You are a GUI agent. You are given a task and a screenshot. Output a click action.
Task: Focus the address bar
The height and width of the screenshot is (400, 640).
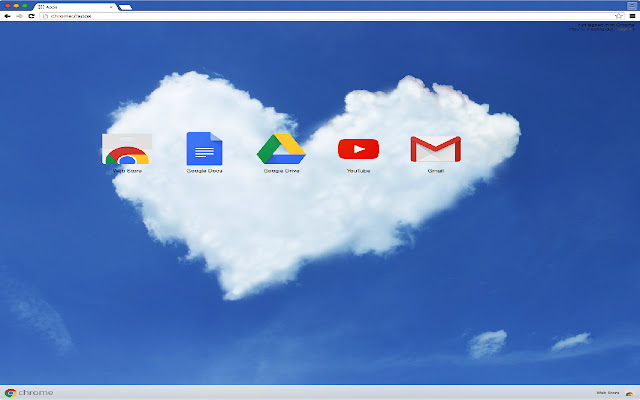click(331, 16)
